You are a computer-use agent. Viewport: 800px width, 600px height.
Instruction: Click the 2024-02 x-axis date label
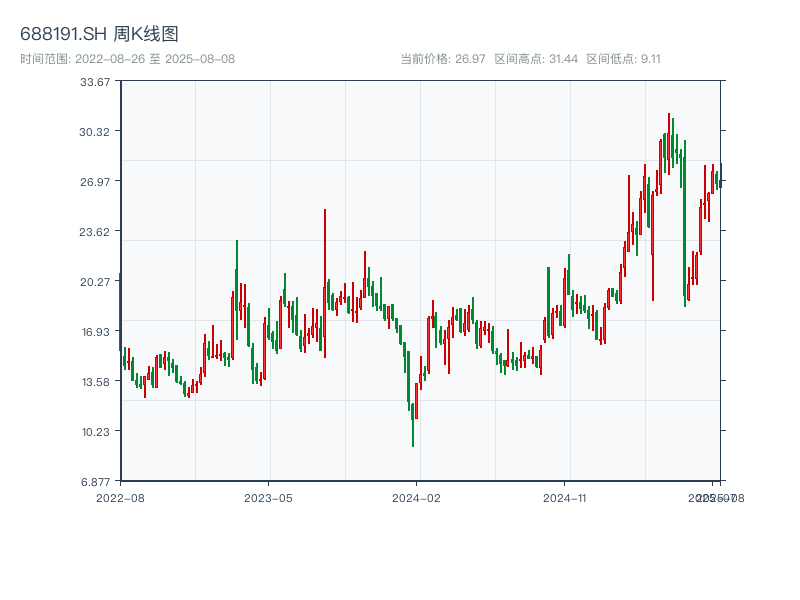pyautogui.click(x=417, y=497)
